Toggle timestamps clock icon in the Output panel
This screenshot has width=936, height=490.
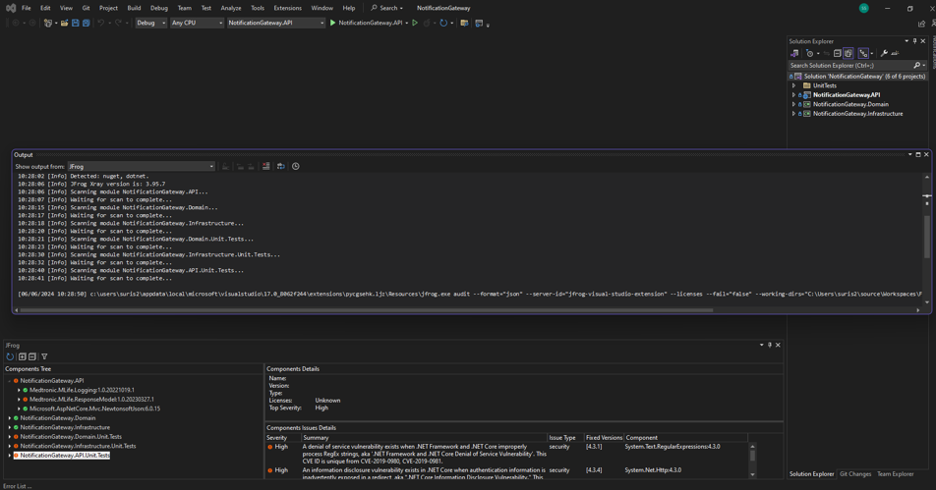click(295, 166)
